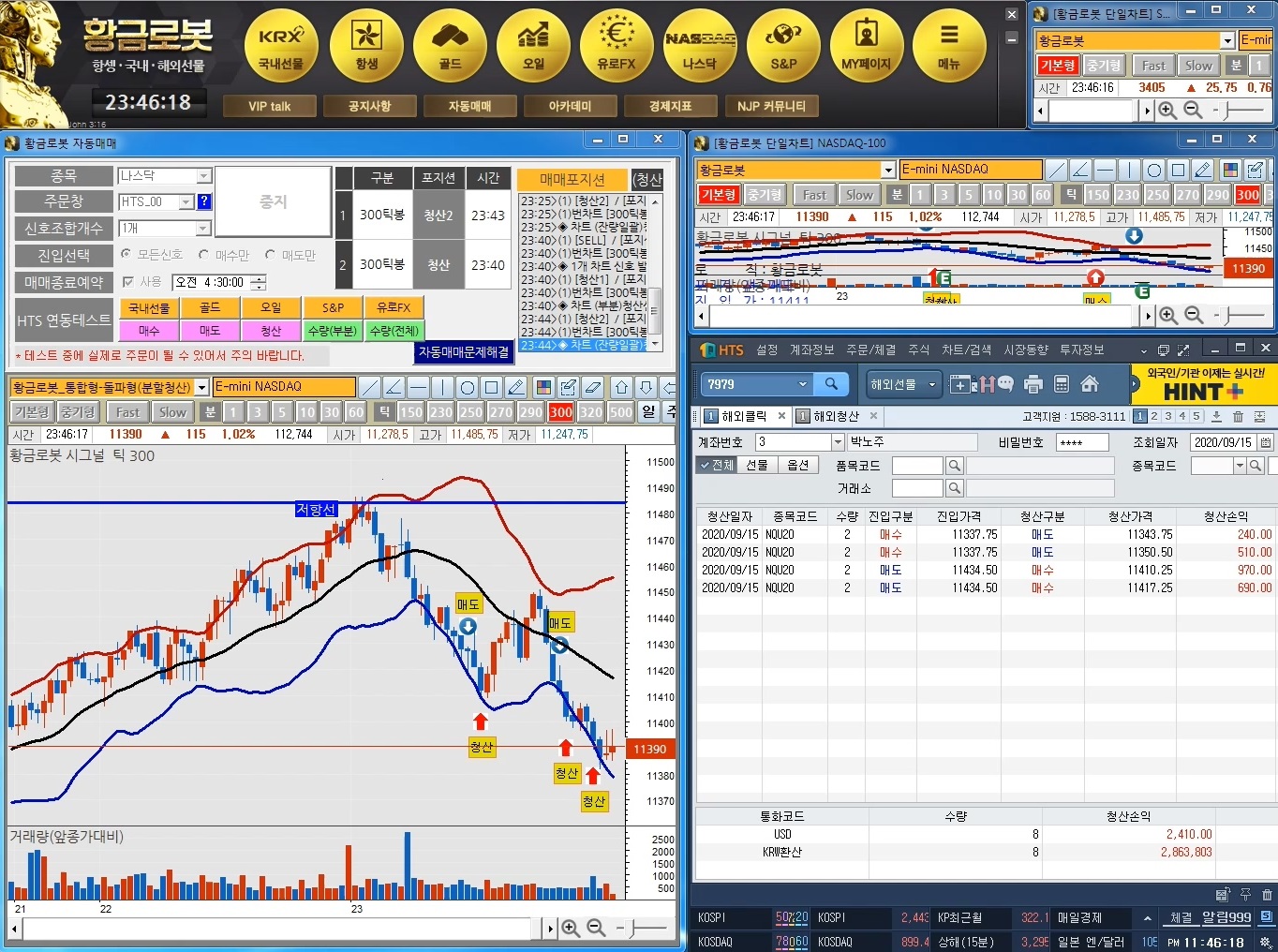
Task: Switch to the 해외청산 tab
Action: click(836, 416)
